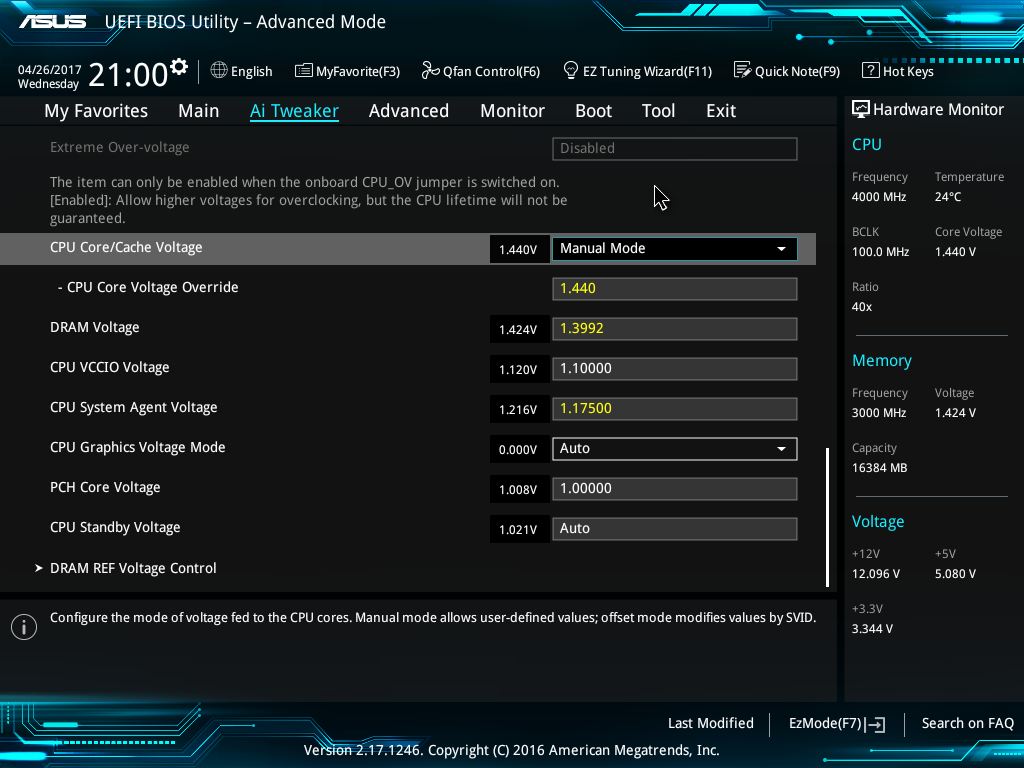The width and height of the screenshot is (1024, 768).
Task: Click the MyFavorite list icon
Action: (303, 71)
